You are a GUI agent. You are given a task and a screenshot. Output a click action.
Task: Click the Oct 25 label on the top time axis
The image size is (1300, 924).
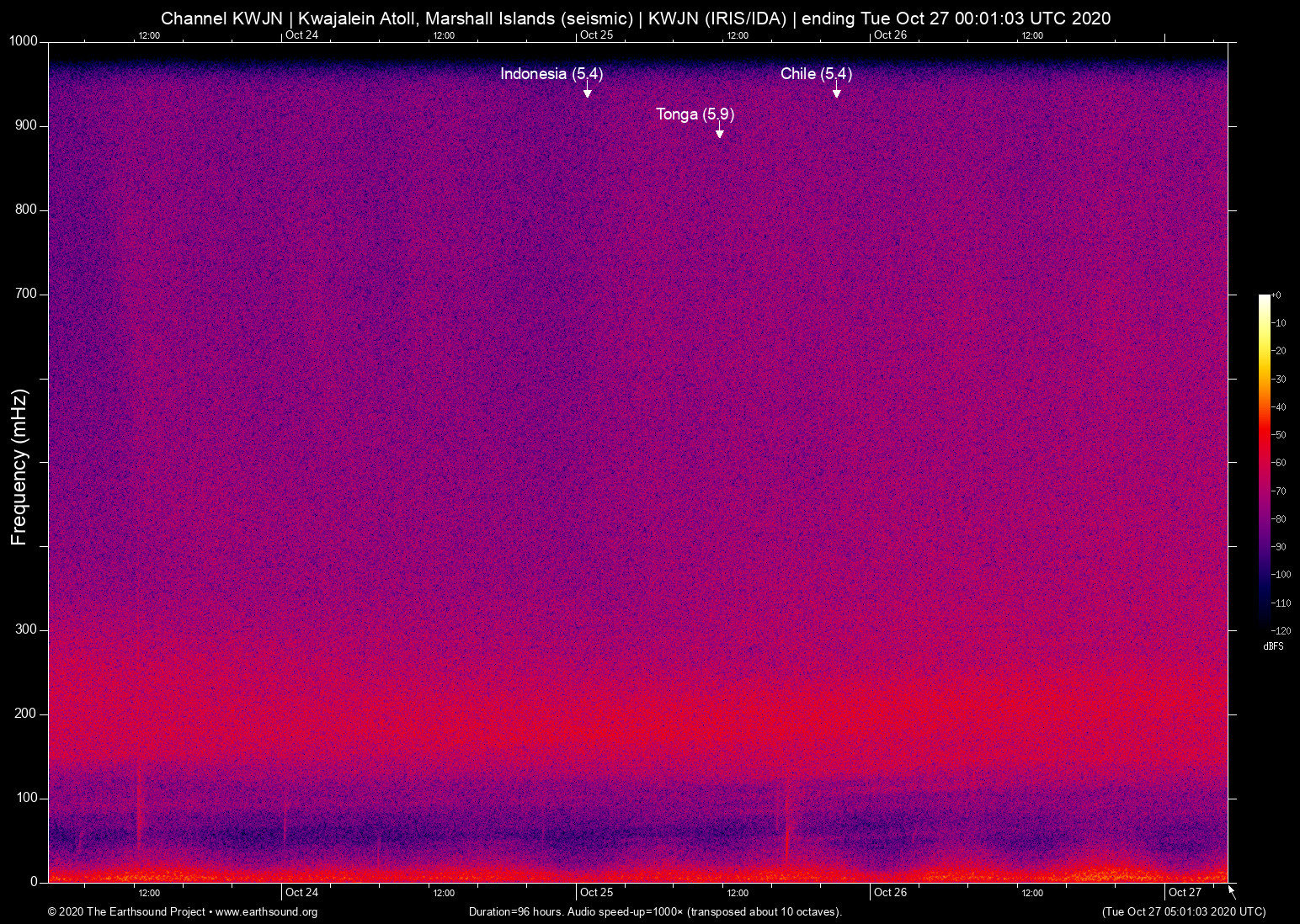pos(596,35)
